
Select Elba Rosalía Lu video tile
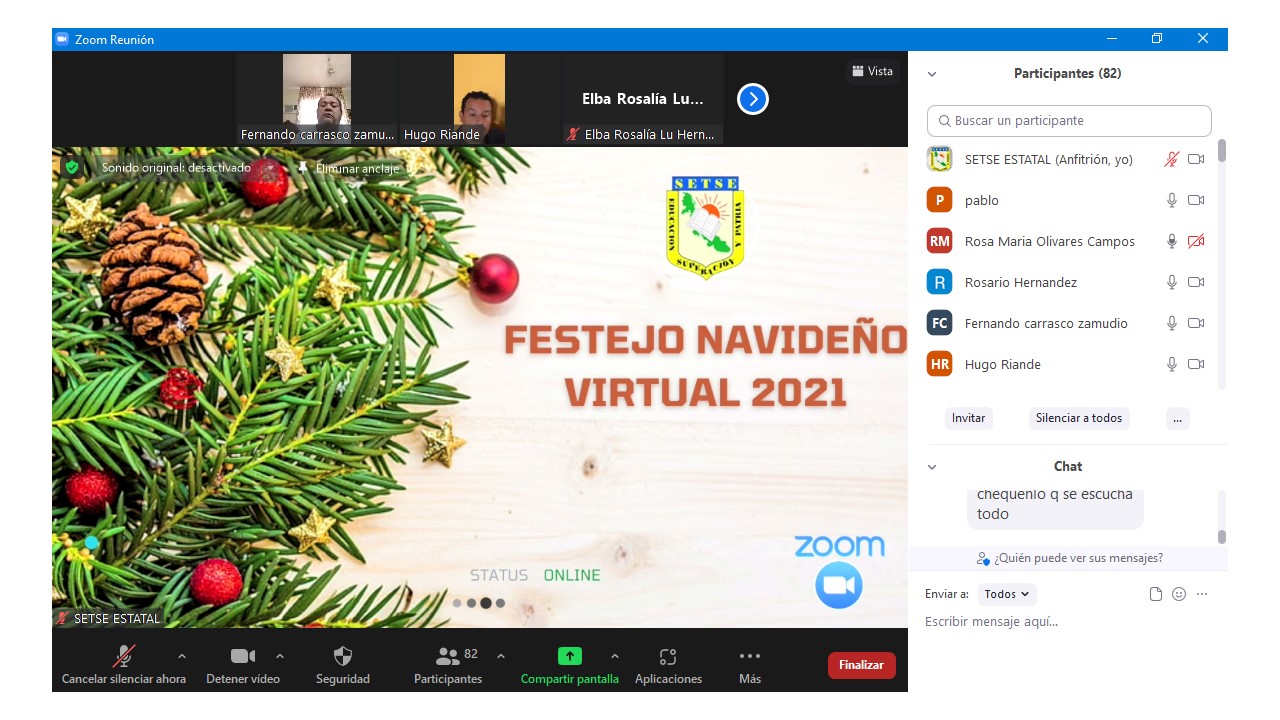click(643, 99)
